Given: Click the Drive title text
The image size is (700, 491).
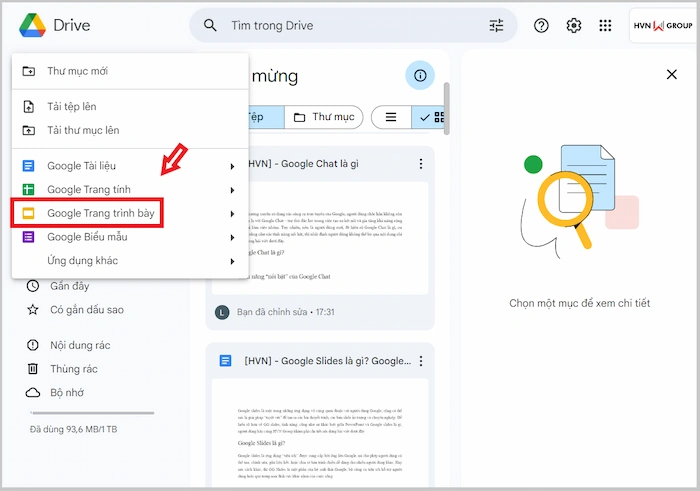Looking at the screenshot, I should [71, 25].
